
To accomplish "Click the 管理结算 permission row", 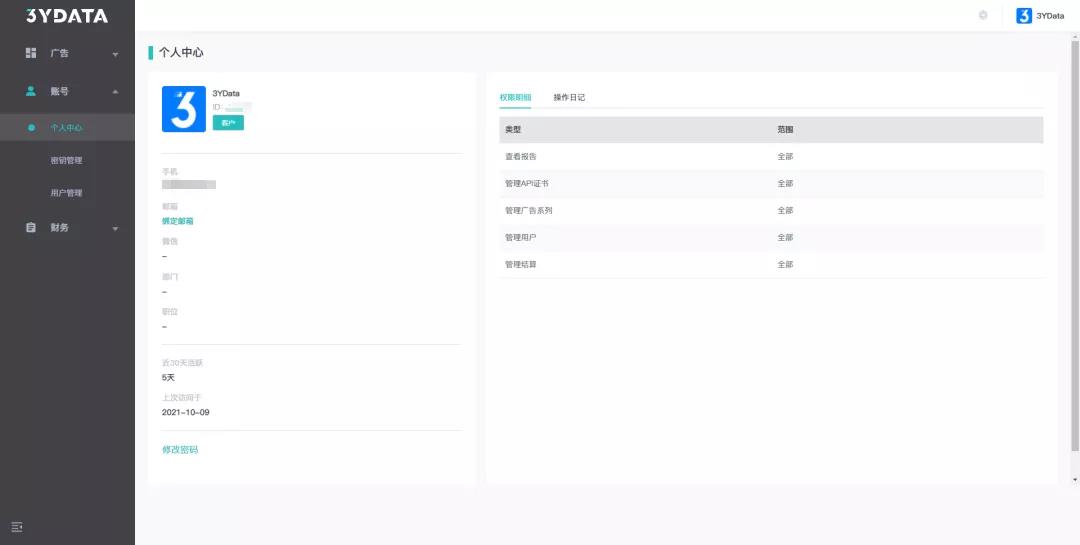I will coord(771,264).
